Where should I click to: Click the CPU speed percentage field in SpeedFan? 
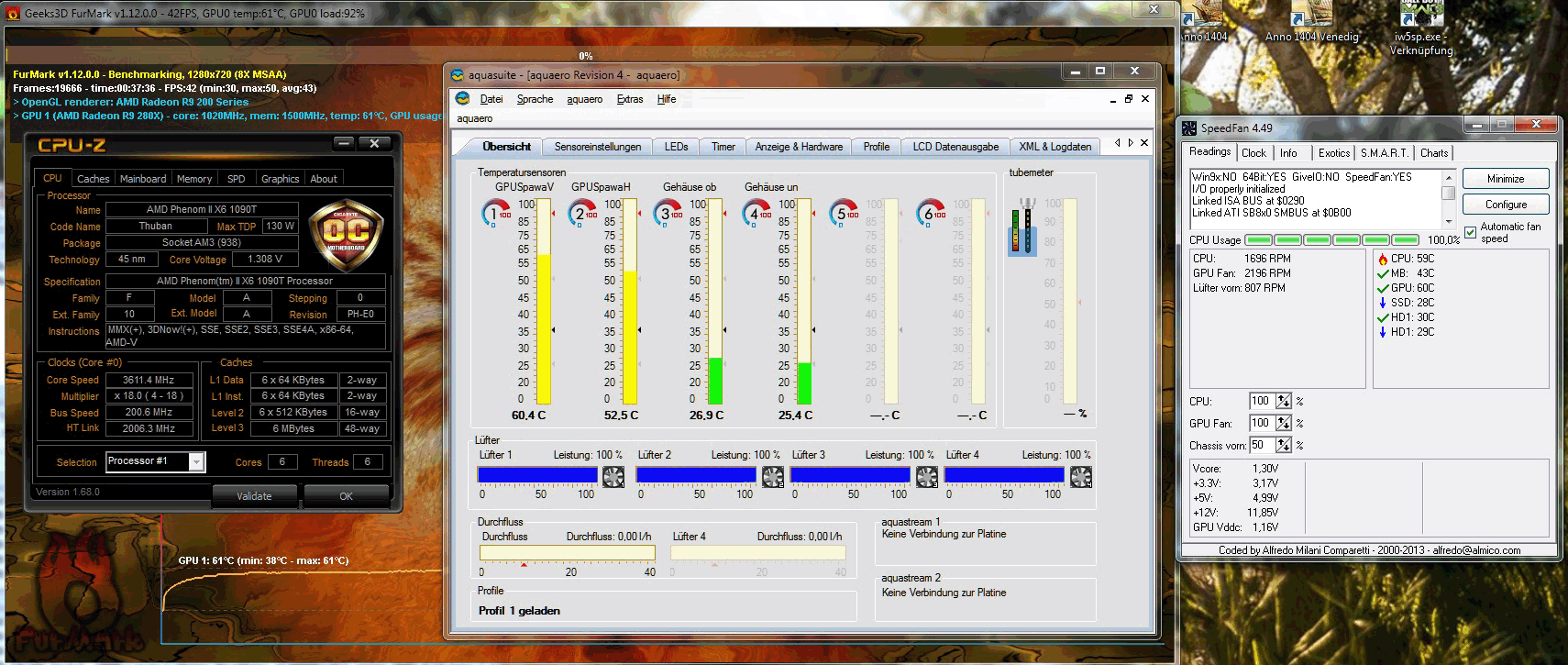tap(1262, 401)
